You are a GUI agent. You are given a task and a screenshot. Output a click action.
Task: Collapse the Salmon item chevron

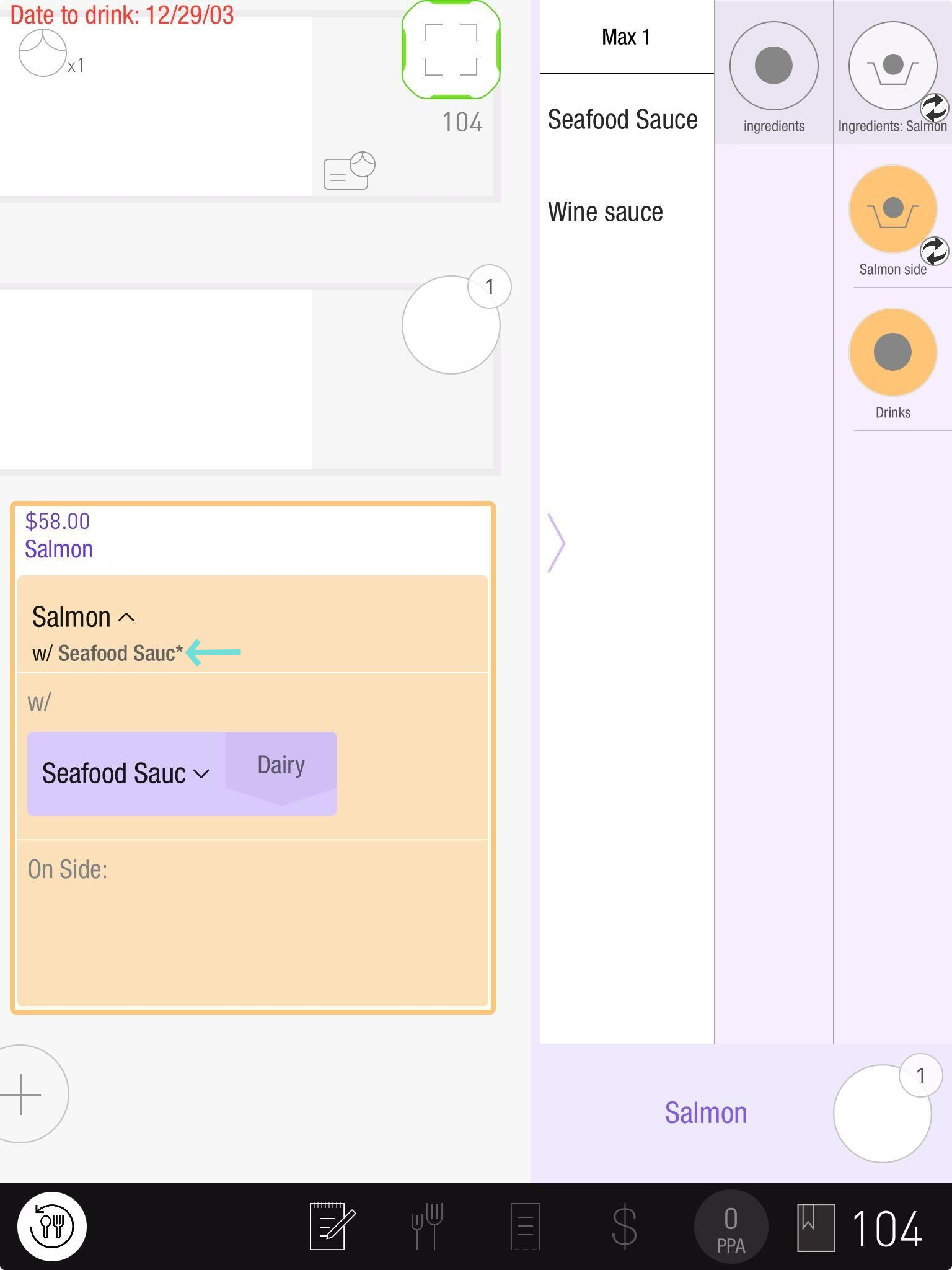126,618
